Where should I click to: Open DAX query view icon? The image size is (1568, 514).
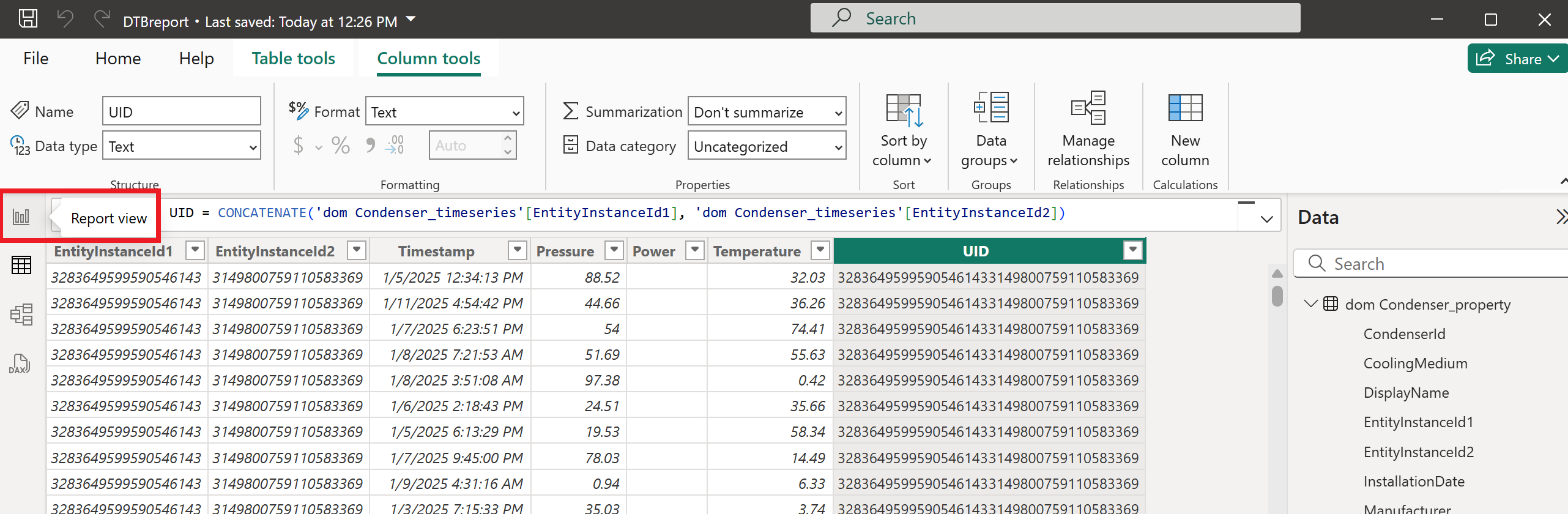(x=20, y=364)
